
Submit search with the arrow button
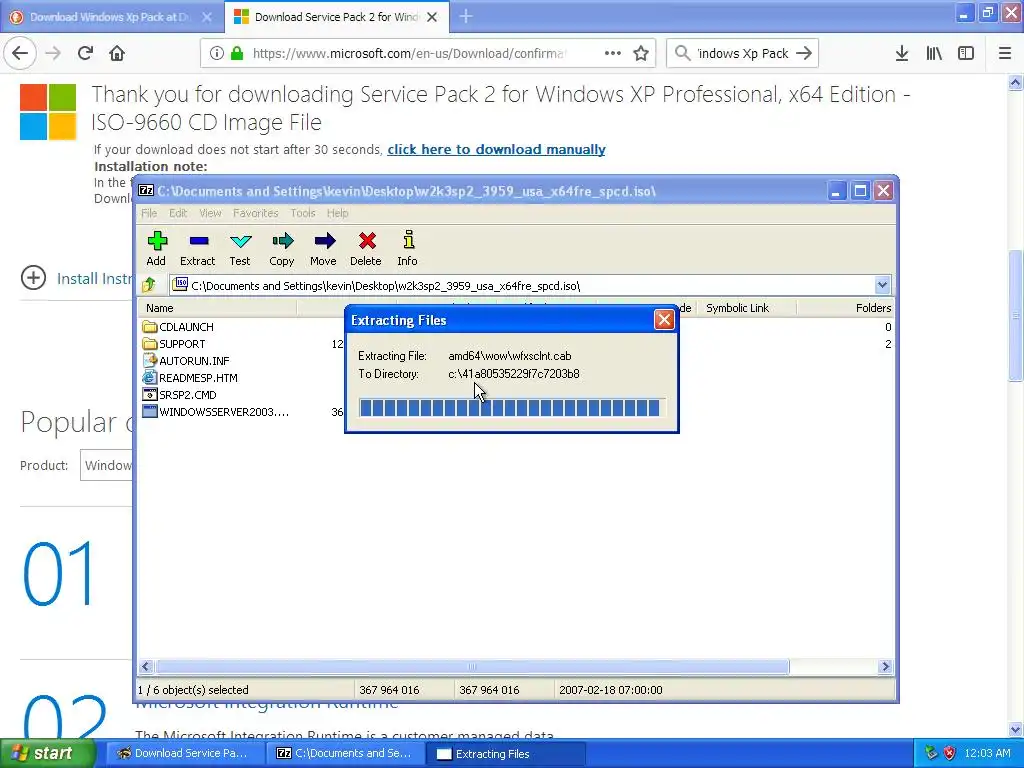(805, 53)
